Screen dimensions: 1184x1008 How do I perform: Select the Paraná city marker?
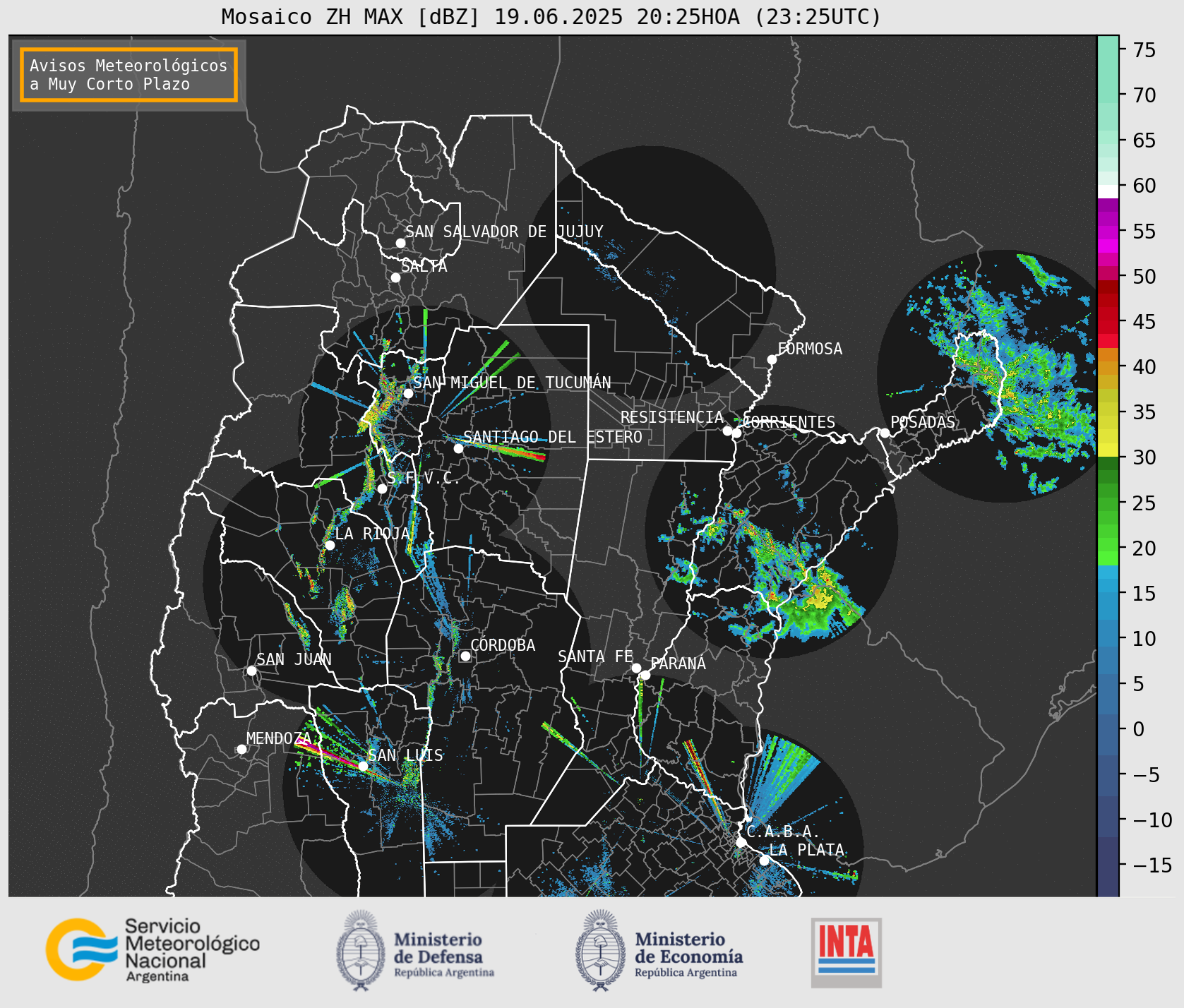(645, 676)
